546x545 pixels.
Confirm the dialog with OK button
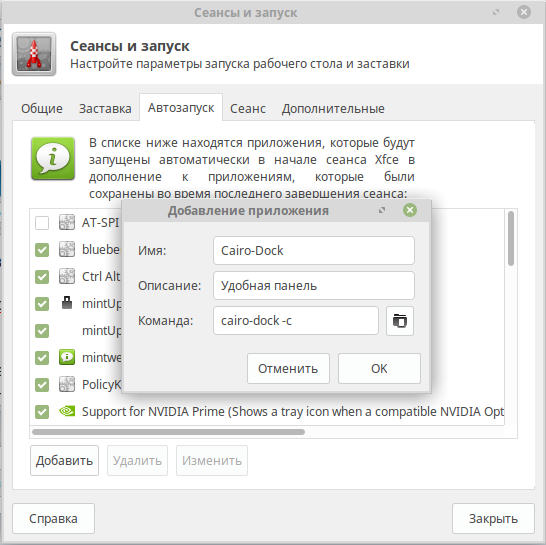coord(379,368)
